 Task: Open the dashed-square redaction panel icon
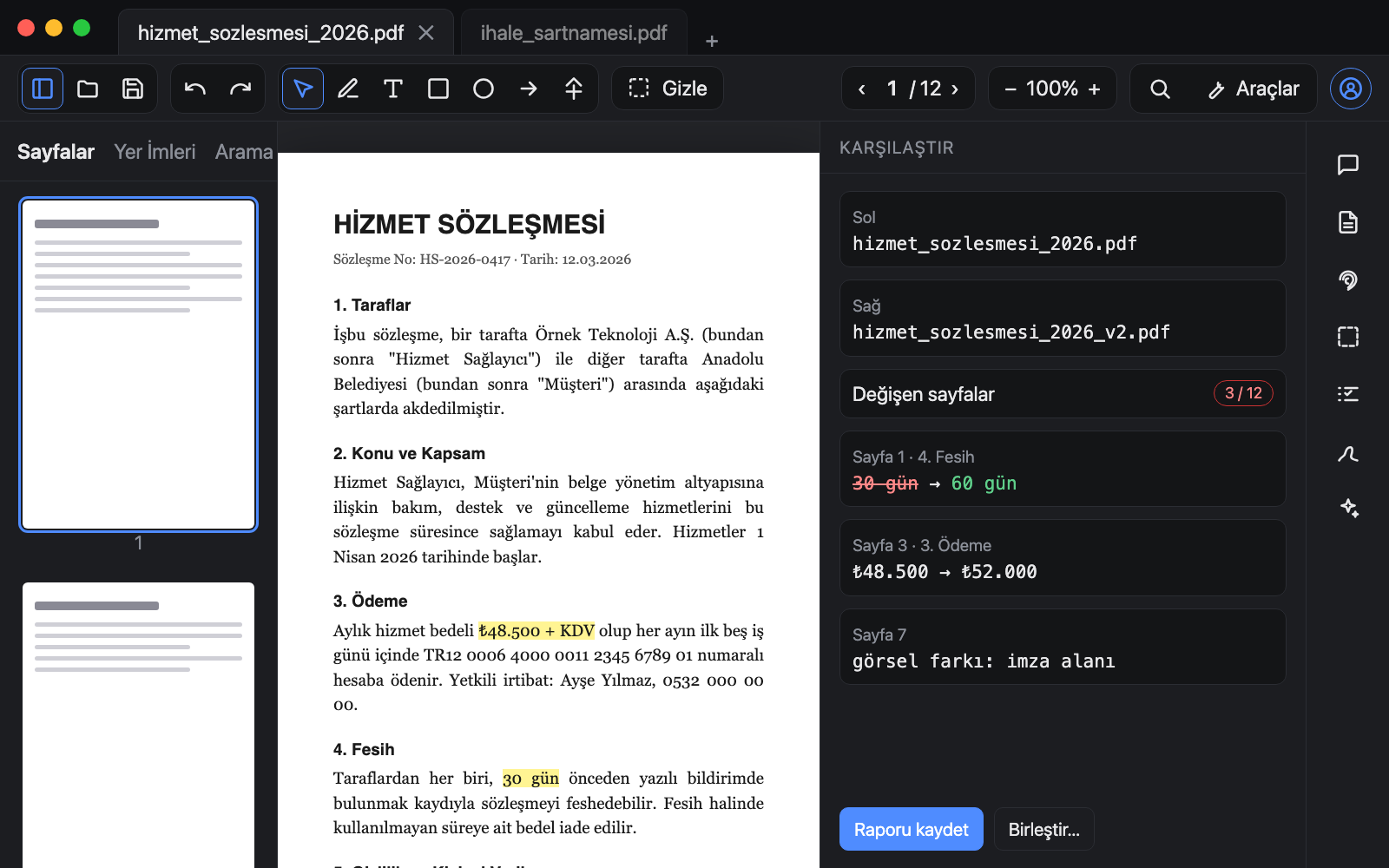pos(1348,337)
